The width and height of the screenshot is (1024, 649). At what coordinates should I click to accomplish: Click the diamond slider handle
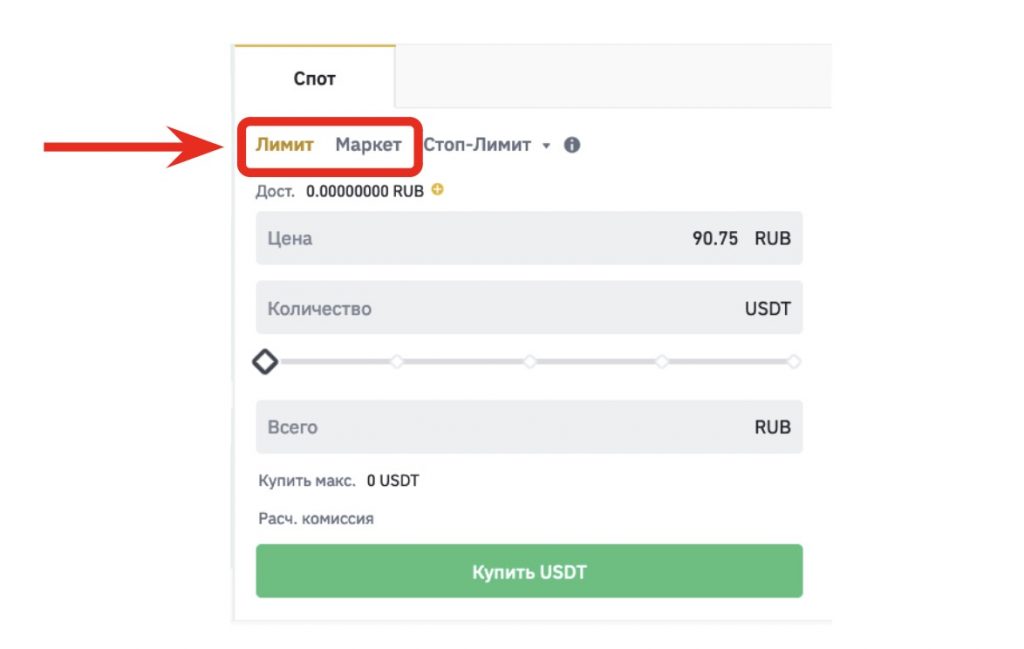point(265,361)
